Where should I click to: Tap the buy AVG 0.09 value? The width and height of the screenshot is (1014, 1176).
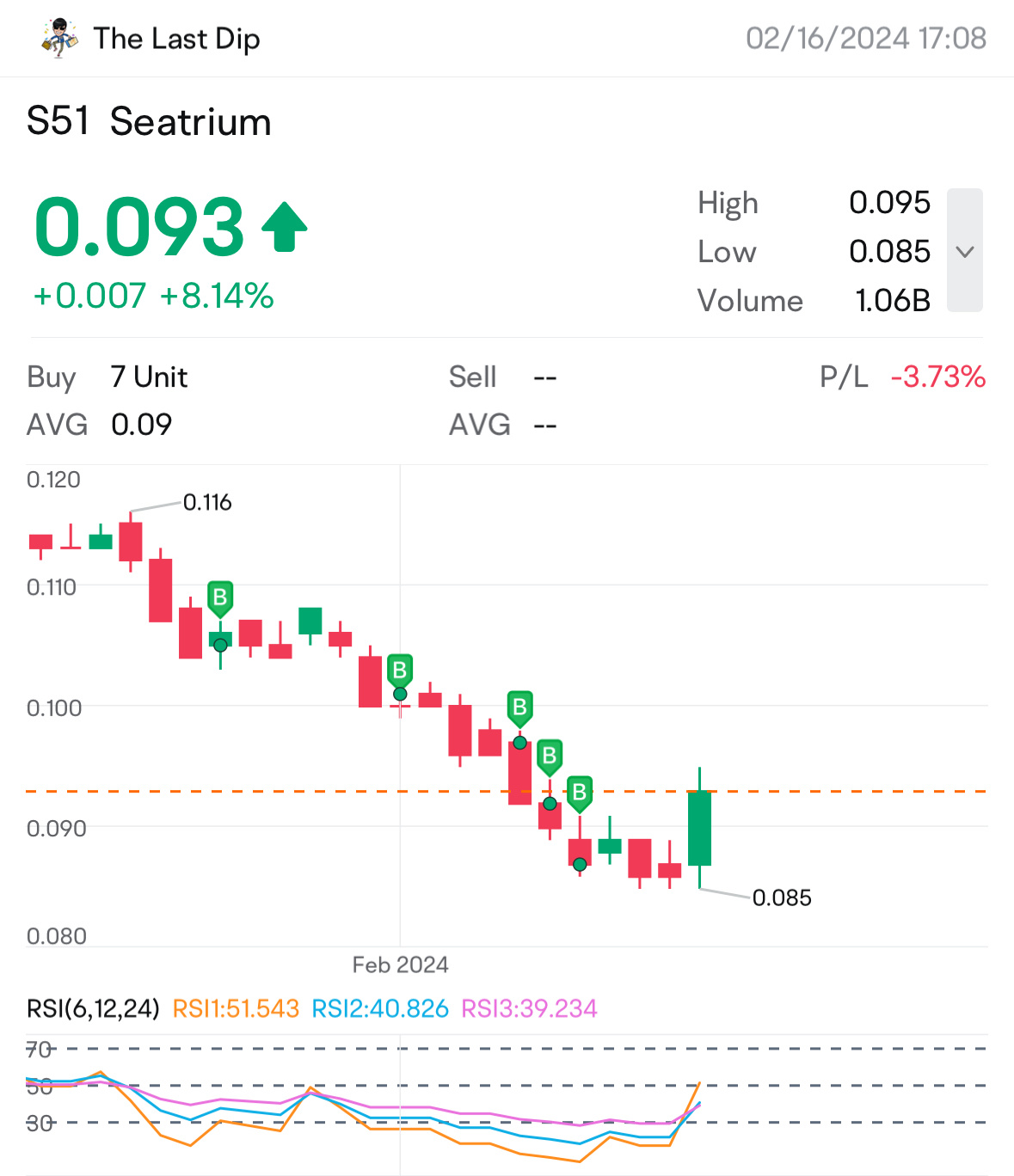141,425
